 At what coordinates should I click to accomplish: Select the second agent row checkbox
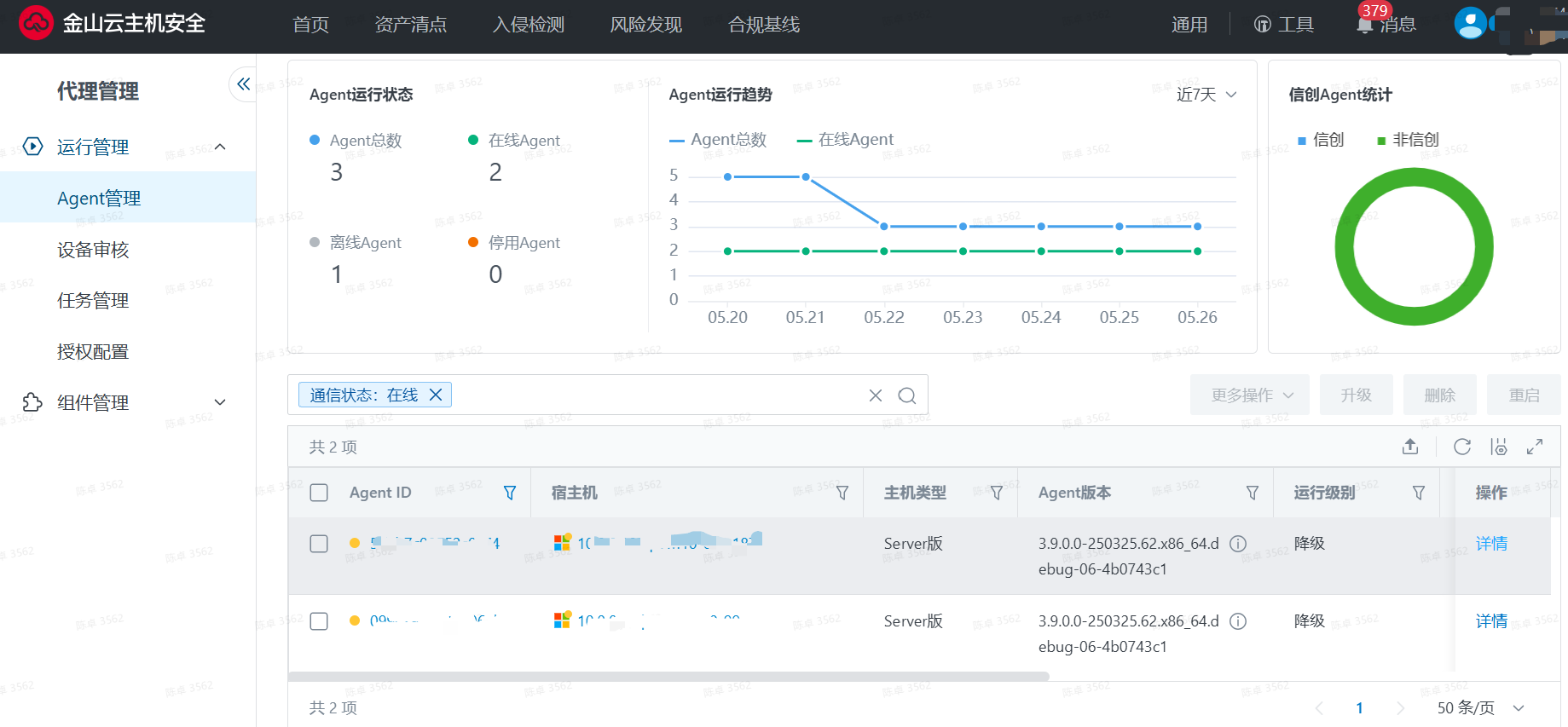pyautogui.click(x=319, y=621)
